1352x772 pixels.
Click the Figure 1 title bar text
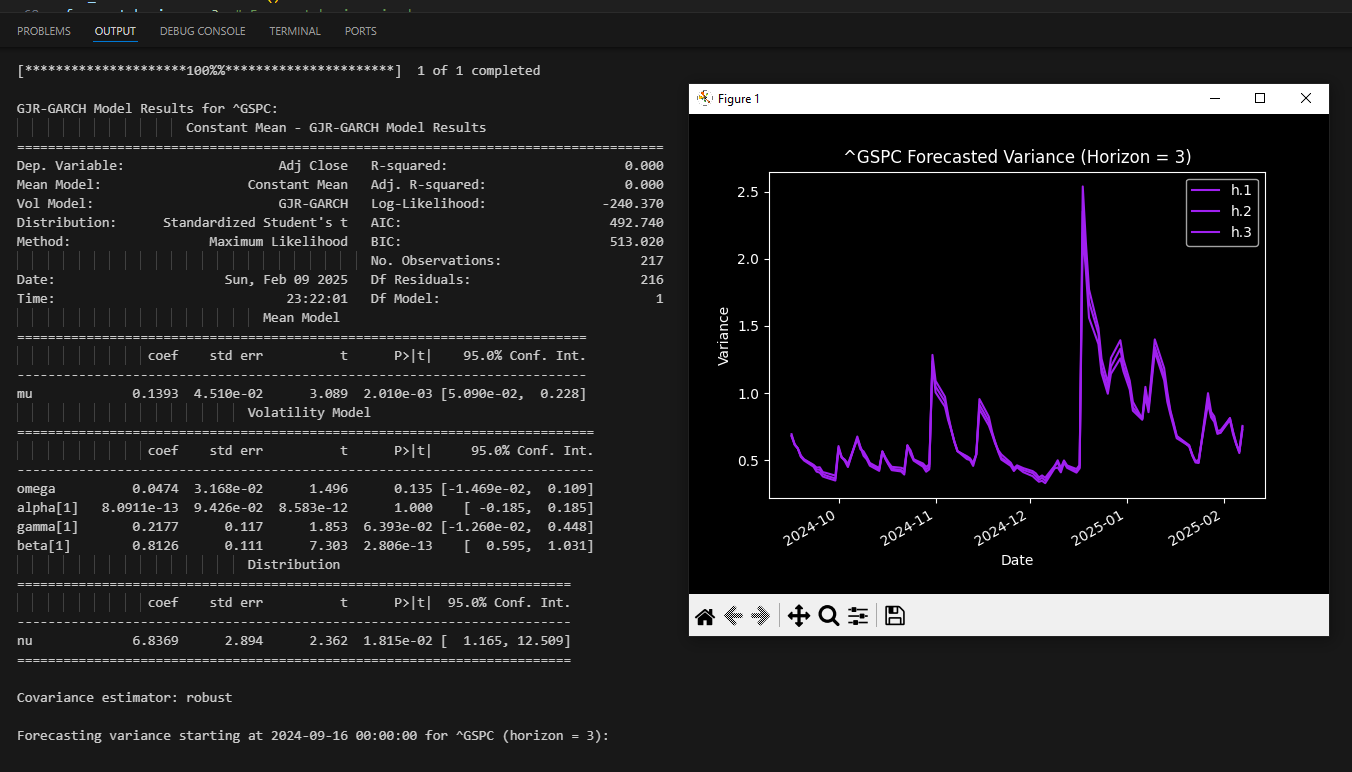[x=739, y=98]
